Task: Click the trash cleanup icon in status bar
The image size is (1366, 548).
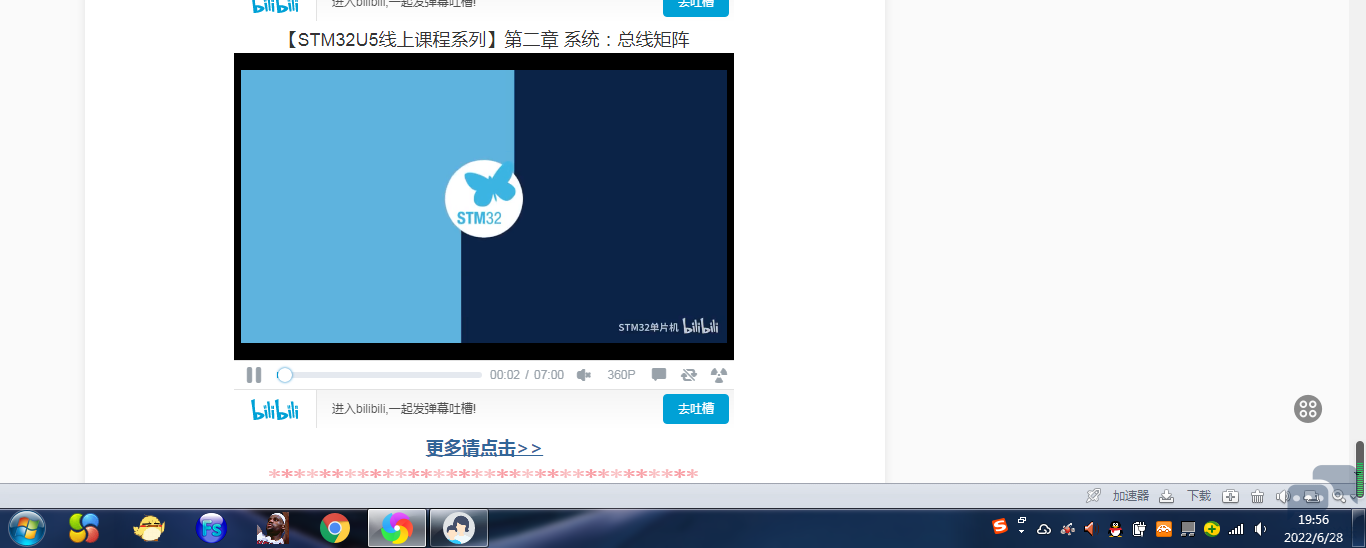Action: click(1258, 496)
